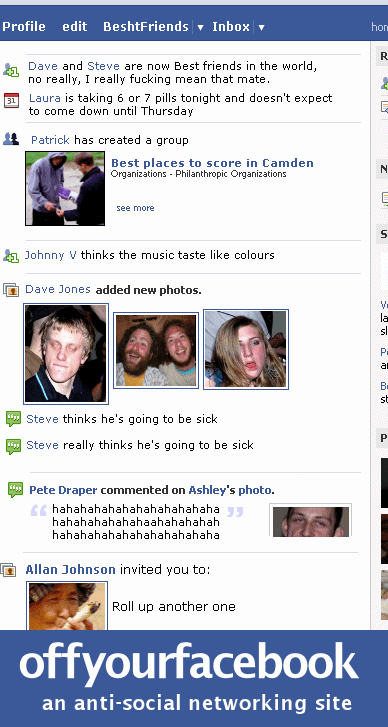Open Allan Johnson's profile link
The height and width of the screenshot is (727, 388).
[70, 569]
